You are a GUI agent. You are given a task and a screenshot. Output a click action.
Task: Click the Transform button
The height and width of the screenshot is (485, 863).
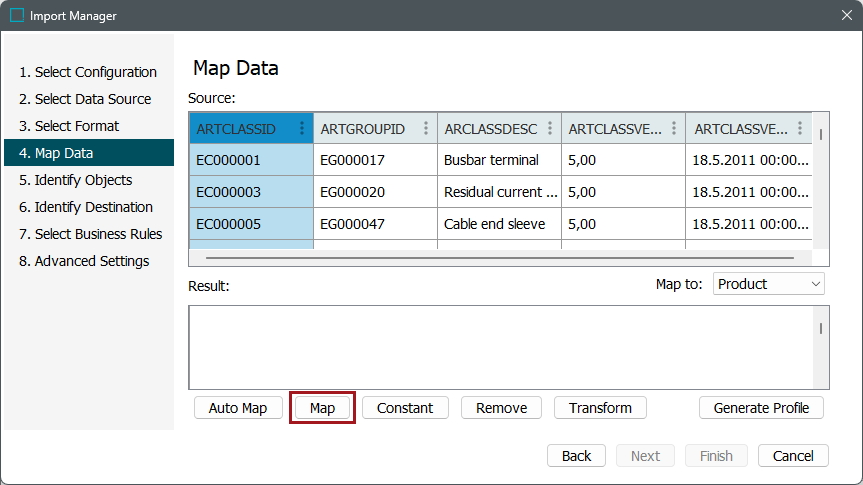[600, 408]
